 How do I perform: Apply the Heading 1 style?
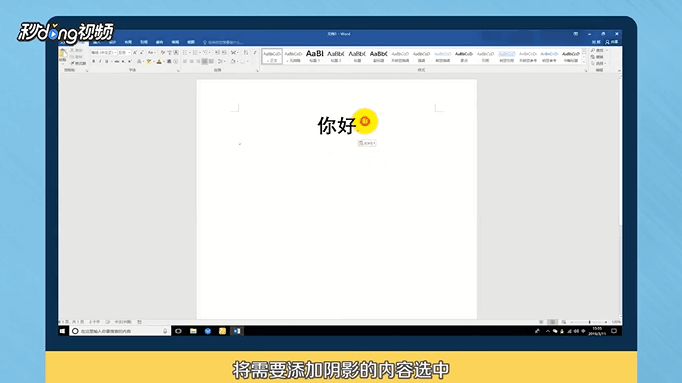click(314, 56)
